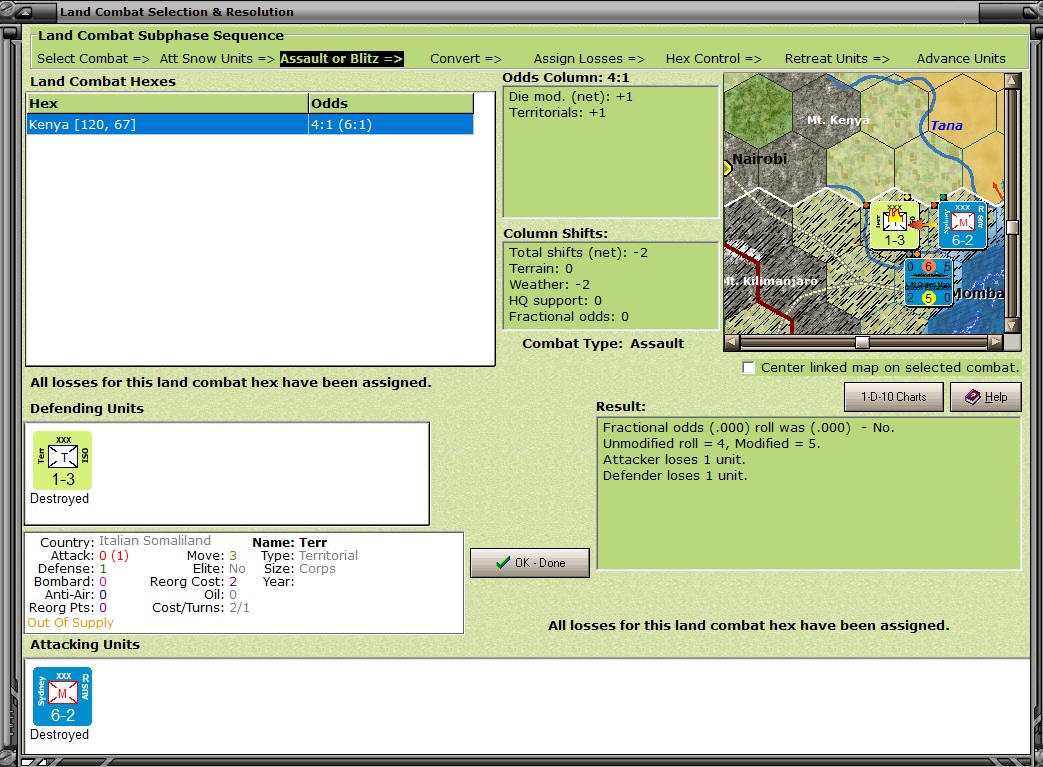The height and width of the screenshot is (767, 1043).
Task: Click the Total shifts (net): -2 line
Action: click(578, 253)
